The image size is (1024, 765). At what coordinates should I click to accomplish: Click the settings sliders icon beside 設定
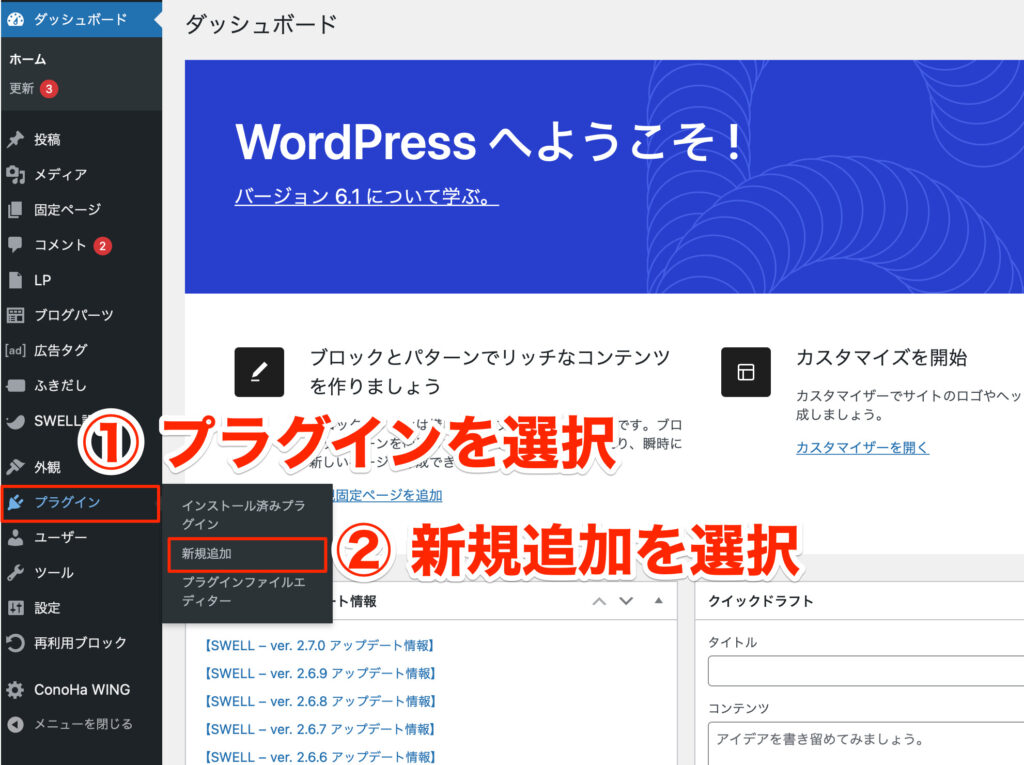pos(15,608)
